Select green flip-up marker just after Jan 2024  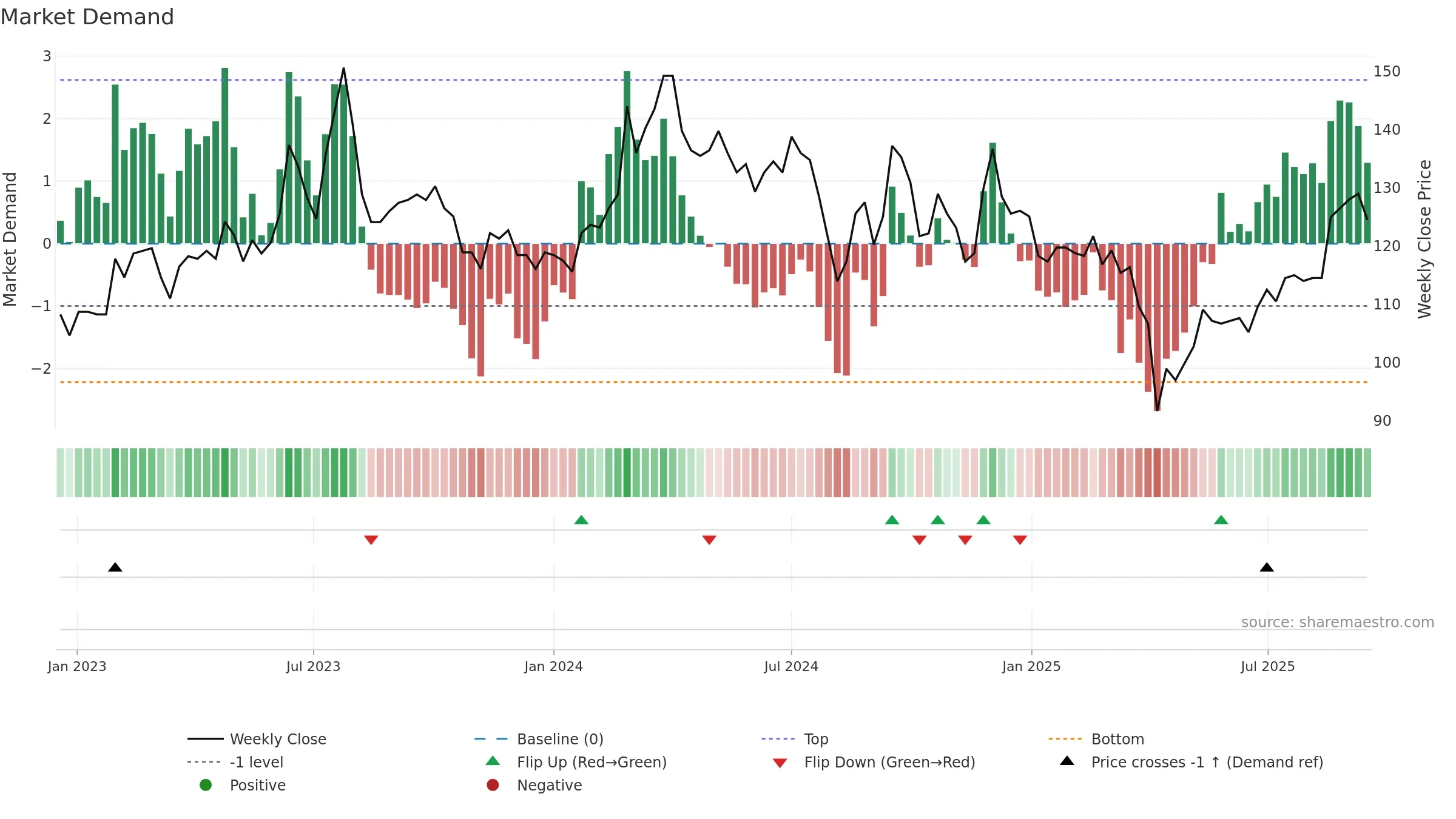[x=581, y=520]
